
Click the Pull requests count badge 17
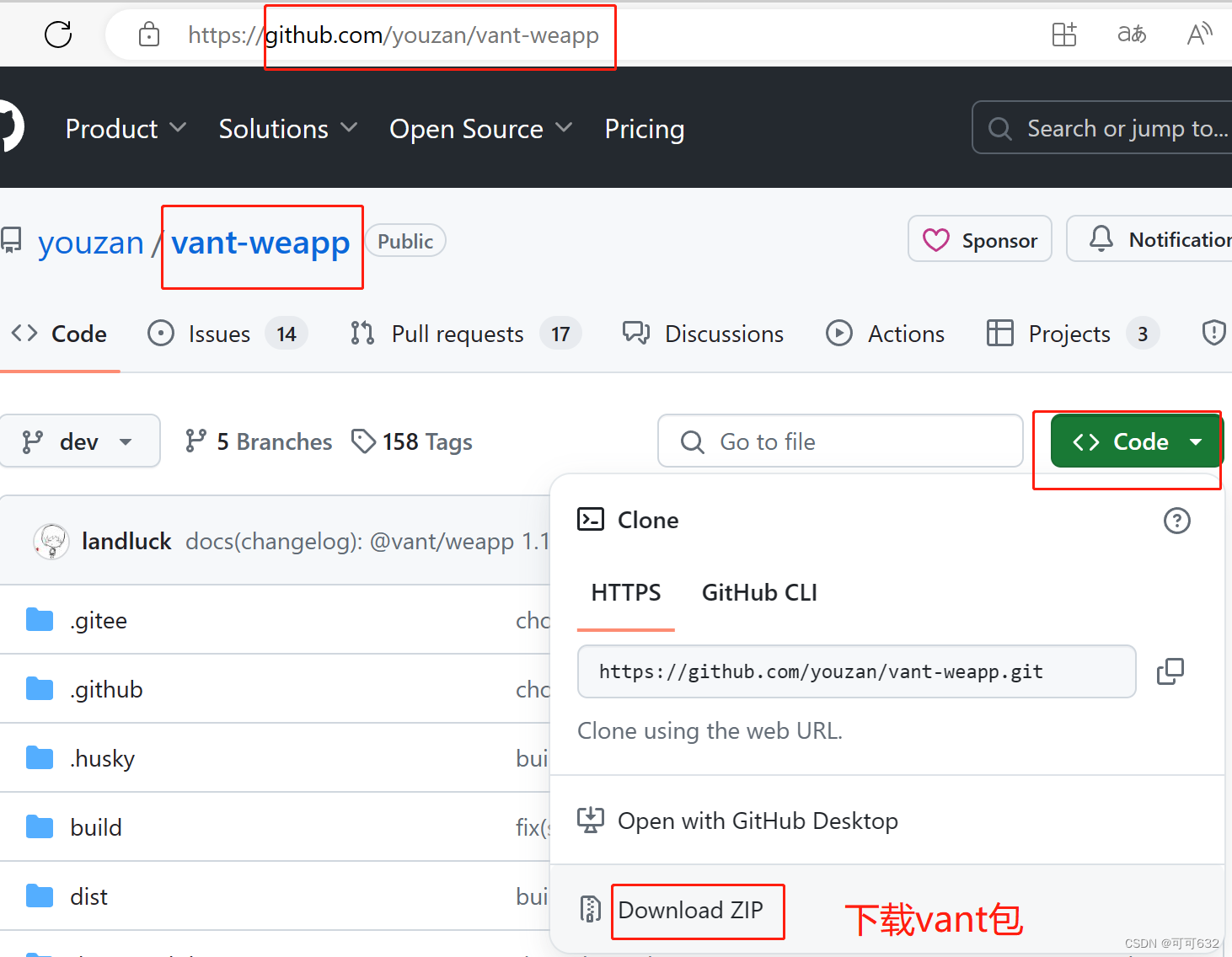coord(560,334)
